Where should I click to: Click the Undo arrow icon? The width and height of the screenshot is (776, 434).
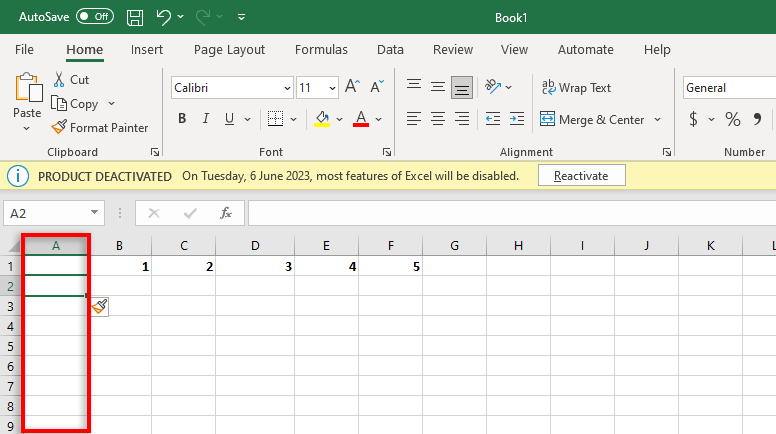[163, 17]
